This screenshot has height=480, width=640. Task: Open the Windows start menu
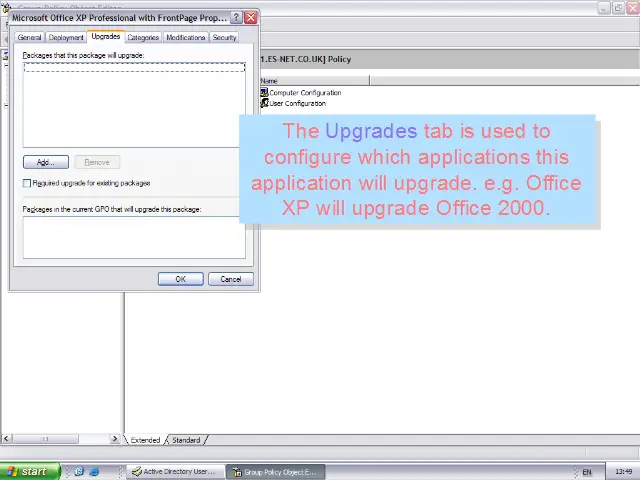click(x=30, y=471)
